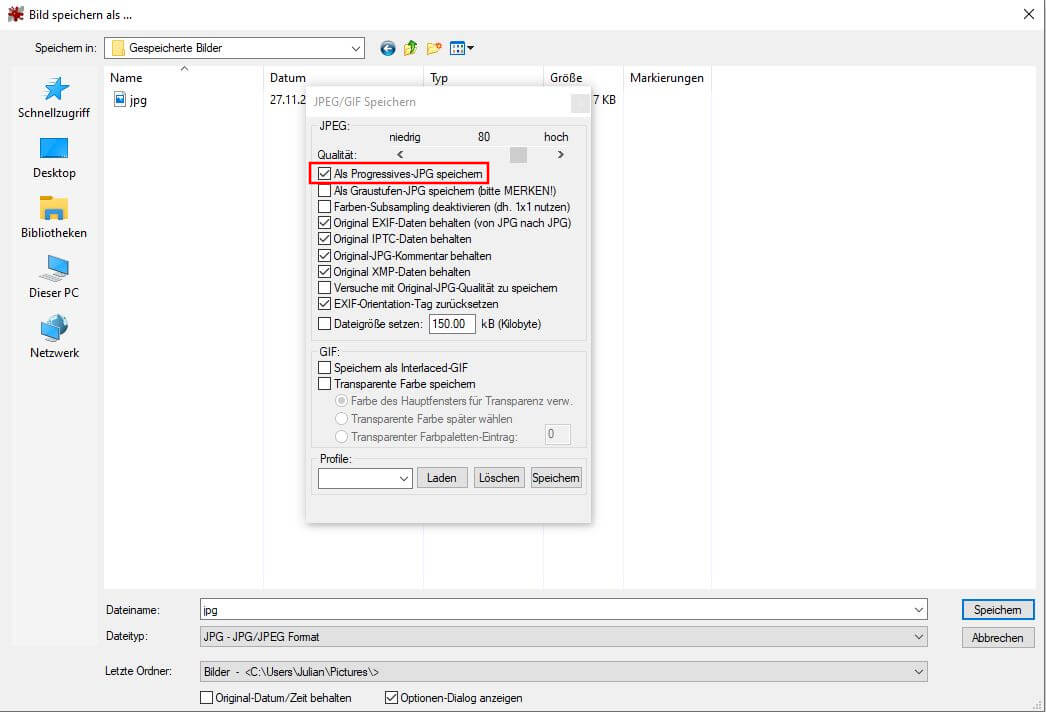Image resolution: width=1046 pixels, height=712 pixels.
Task: Open Letzte Ordner dropdown
Action: [x=564, y=671]
